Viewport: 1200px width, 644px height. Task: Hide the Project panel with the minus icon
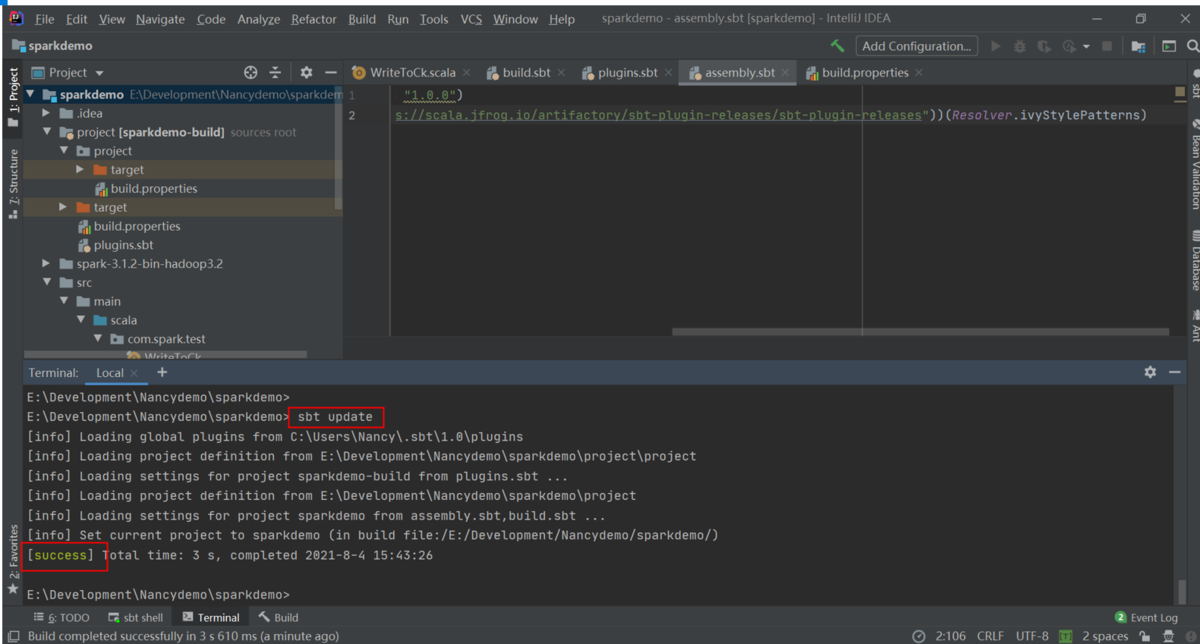(331, 72)
